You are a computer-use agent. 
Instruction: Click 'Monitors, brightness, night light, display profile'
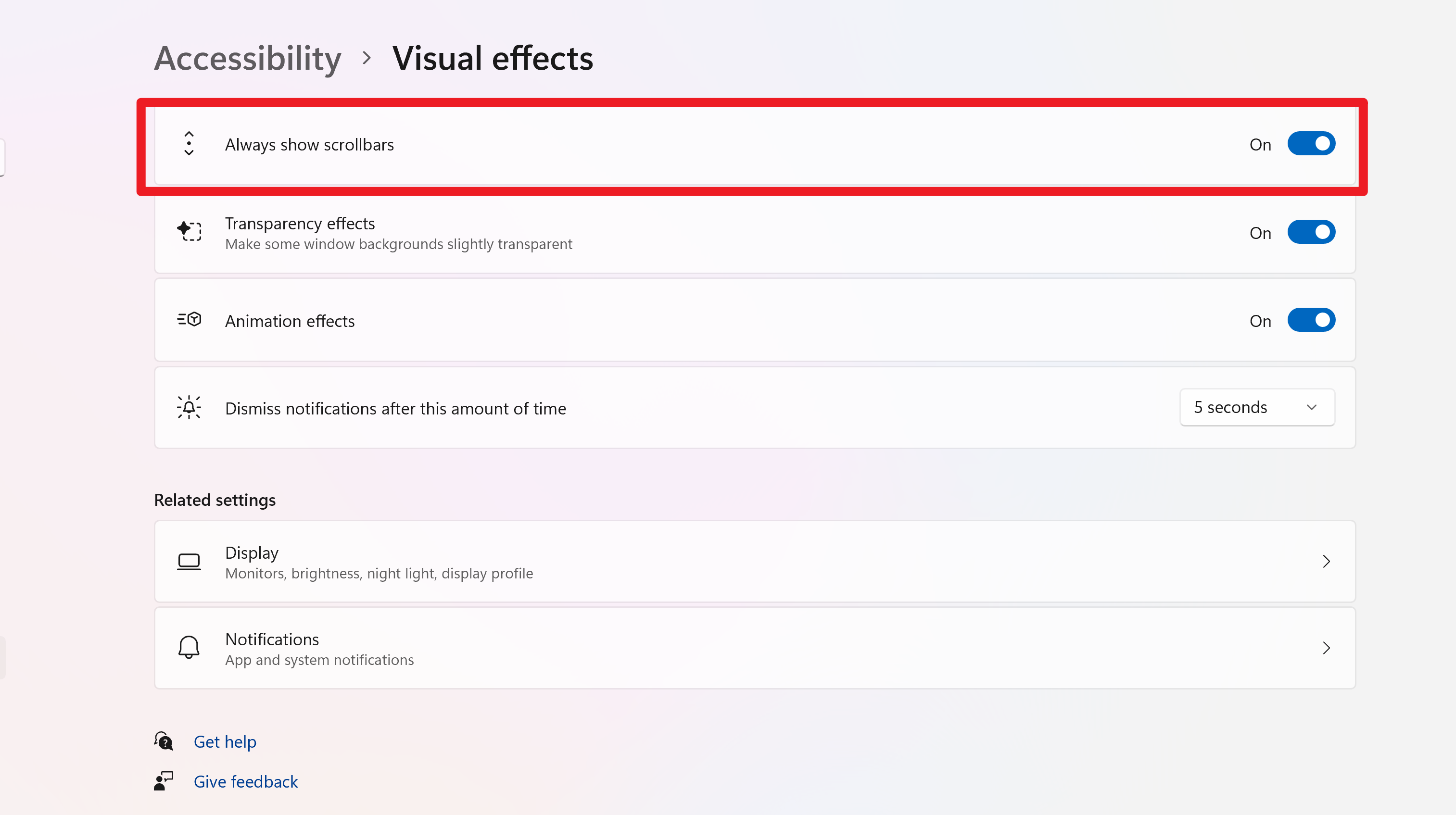coord(379,574)
